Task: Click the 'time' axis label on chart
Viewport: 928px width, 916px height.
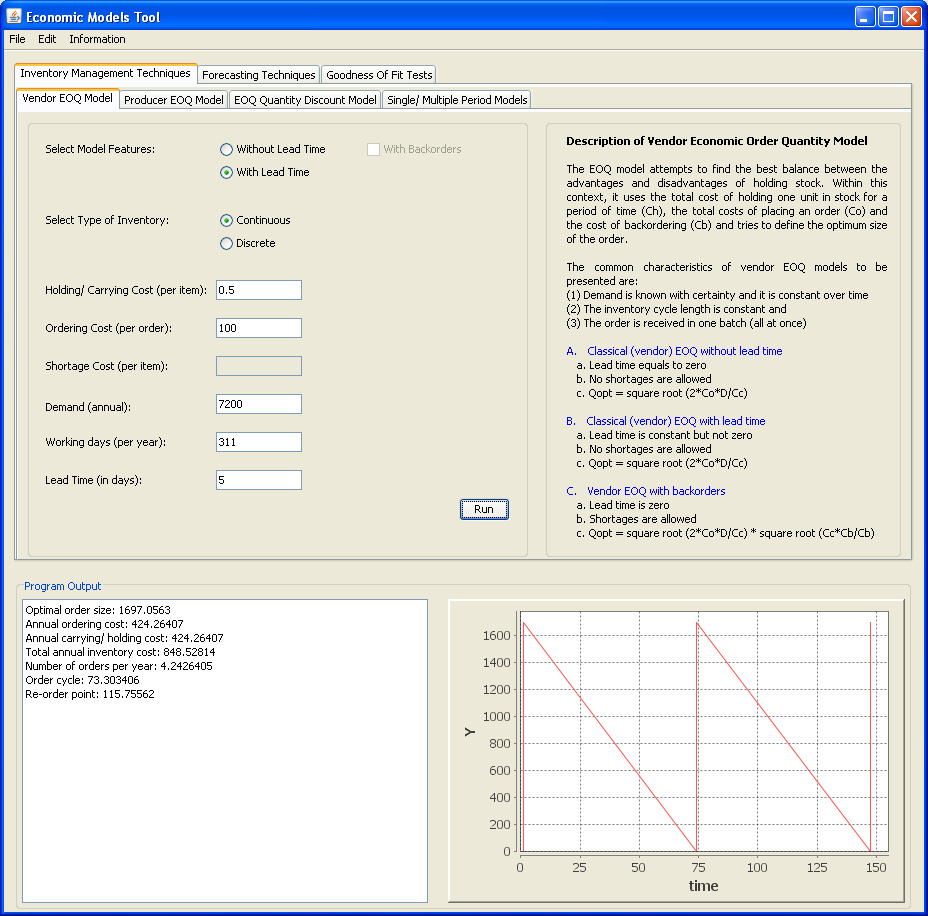Action: click(x=703, y=886)
